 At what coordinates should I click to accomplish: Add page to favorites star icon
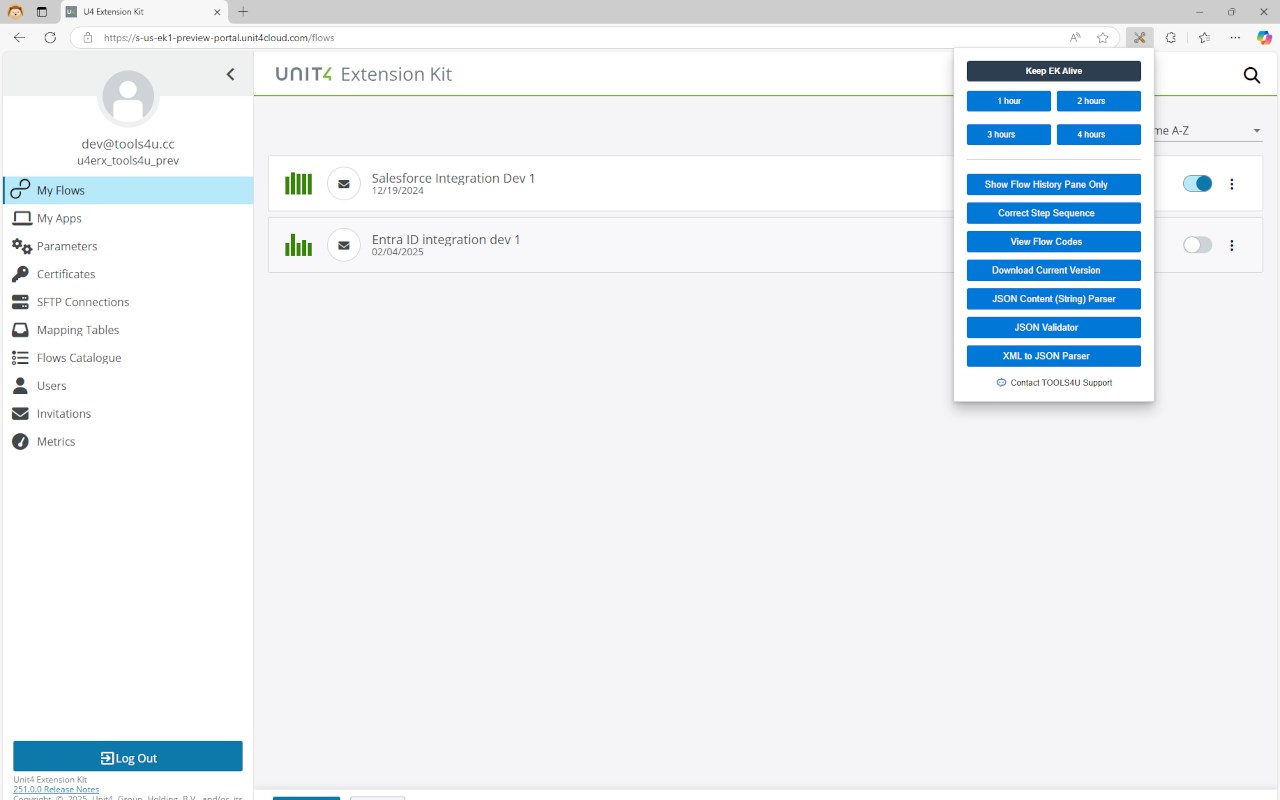1103,37
